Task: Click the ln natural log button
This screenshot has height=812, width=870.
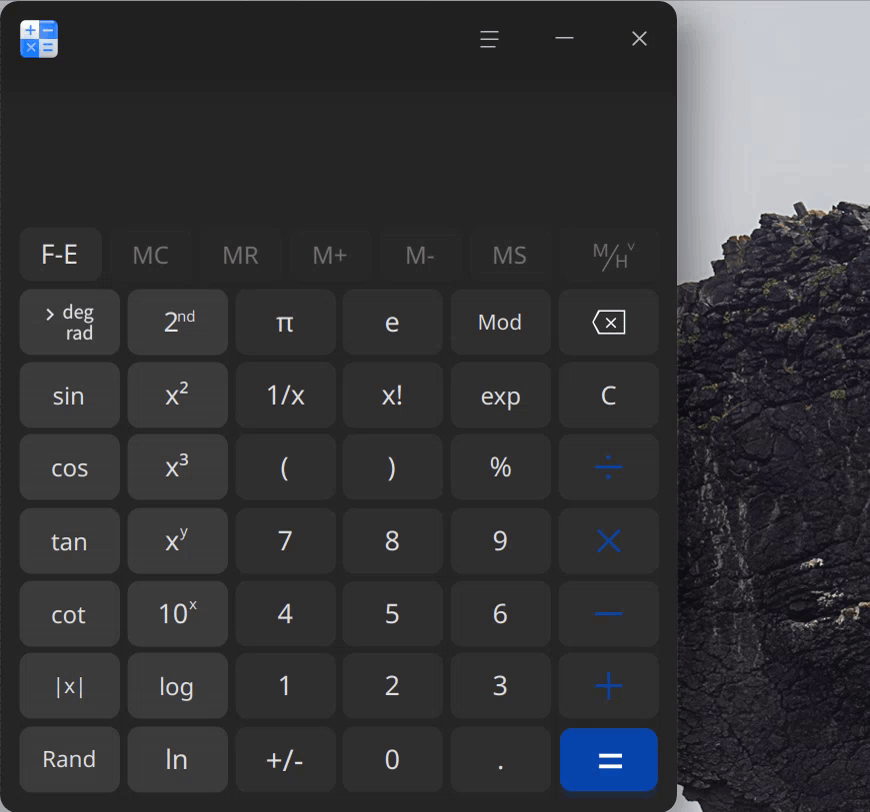Action: click(178, 759)
